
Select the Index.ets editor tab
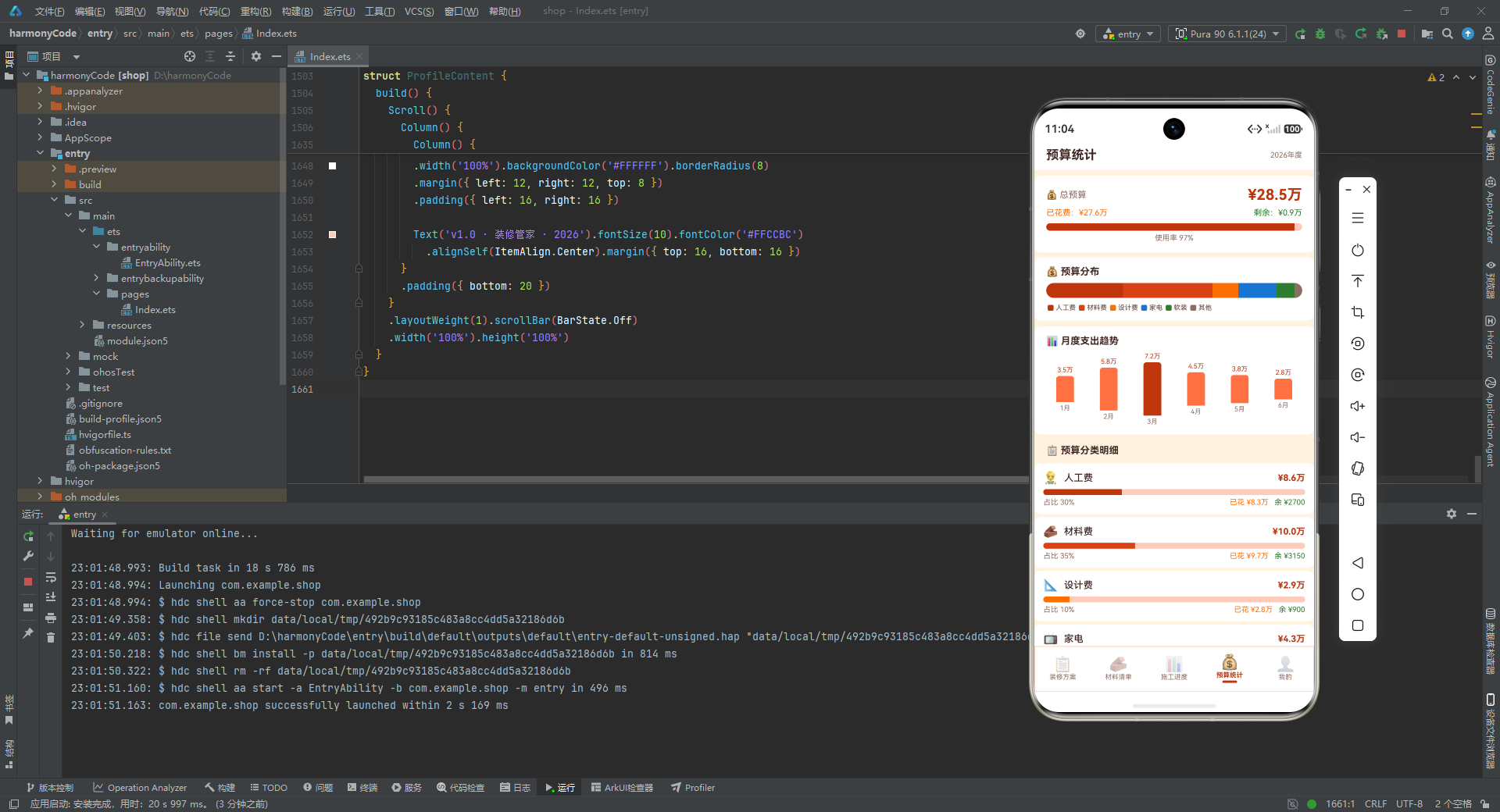328,56
